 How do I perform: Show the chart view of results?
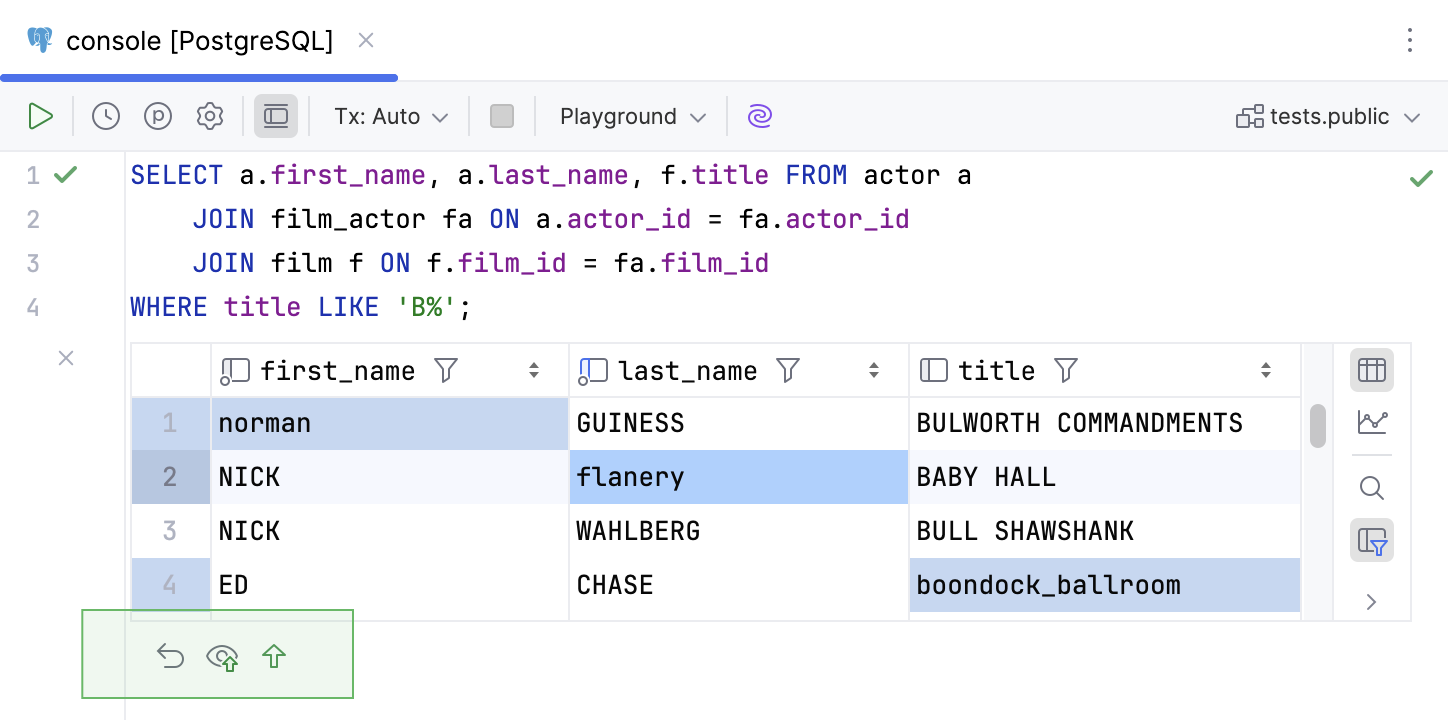[1372, 422]
